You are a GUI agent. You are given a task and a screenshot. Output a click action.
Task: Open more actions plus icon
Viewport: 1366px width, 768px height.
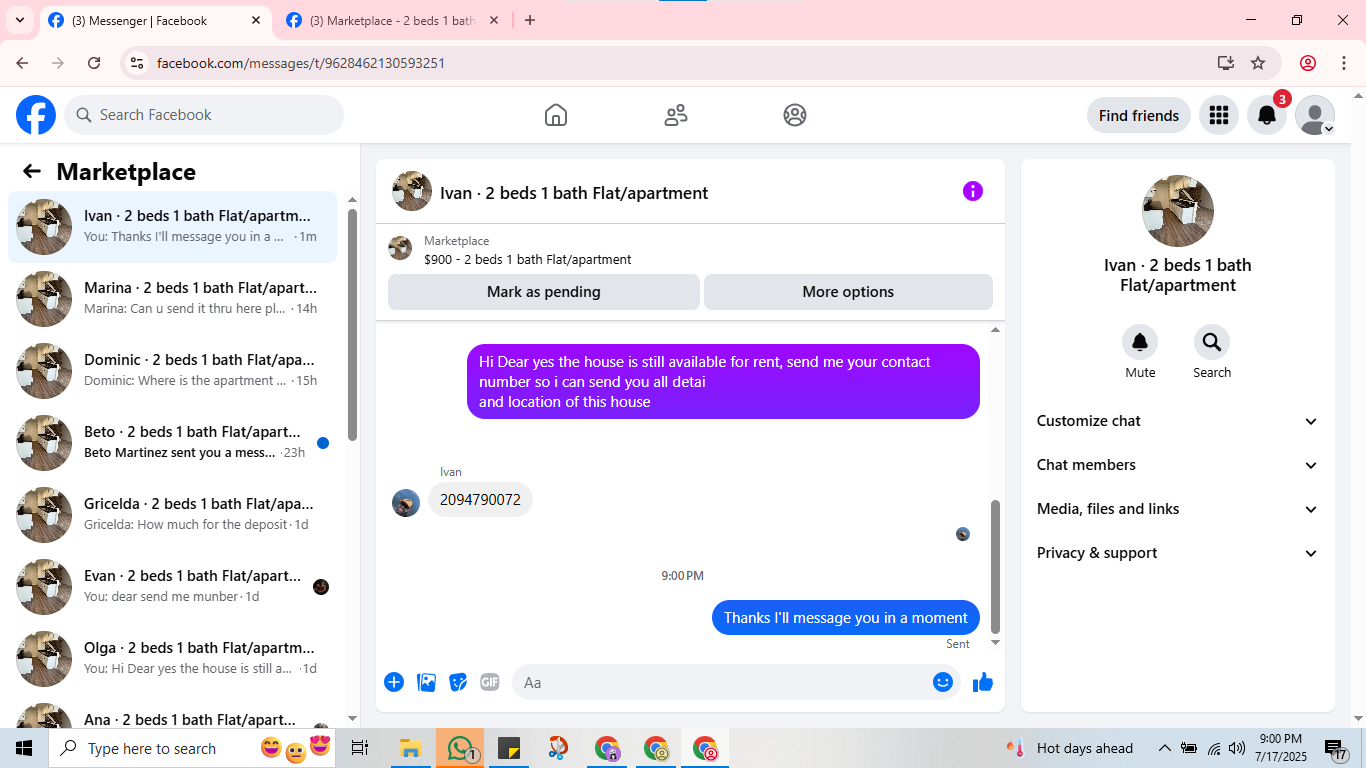click(x=394, y=682)
